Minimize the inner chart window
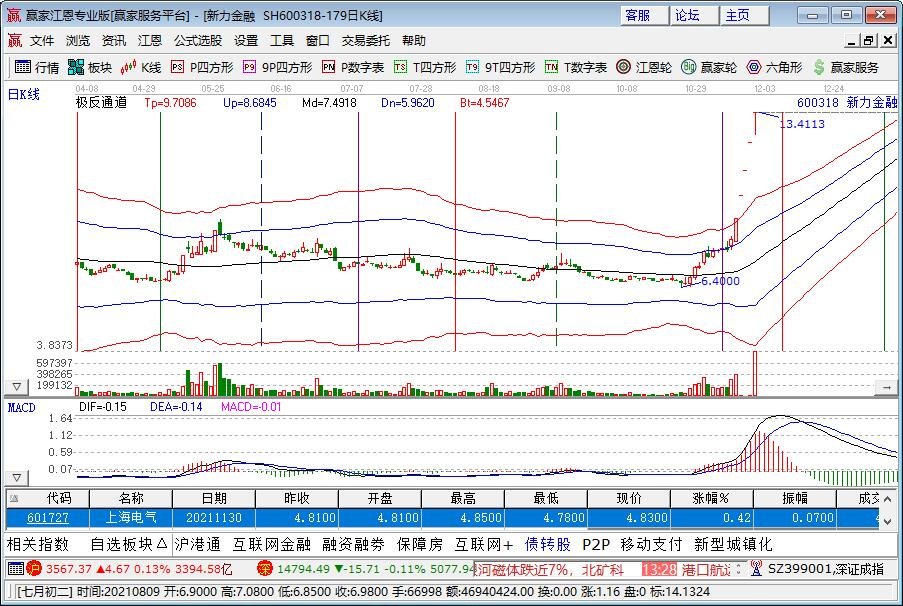 [852, 40]
